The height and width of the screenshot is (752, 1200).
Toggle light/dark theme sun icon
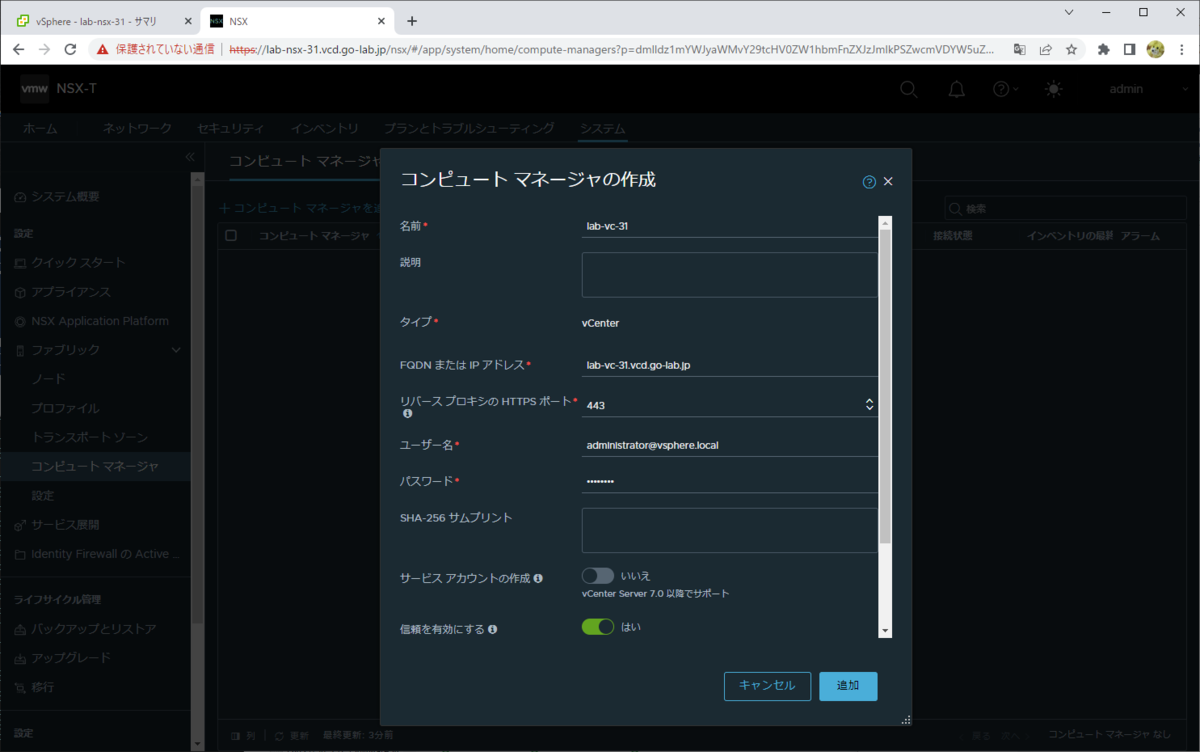tap(1053, 89)
